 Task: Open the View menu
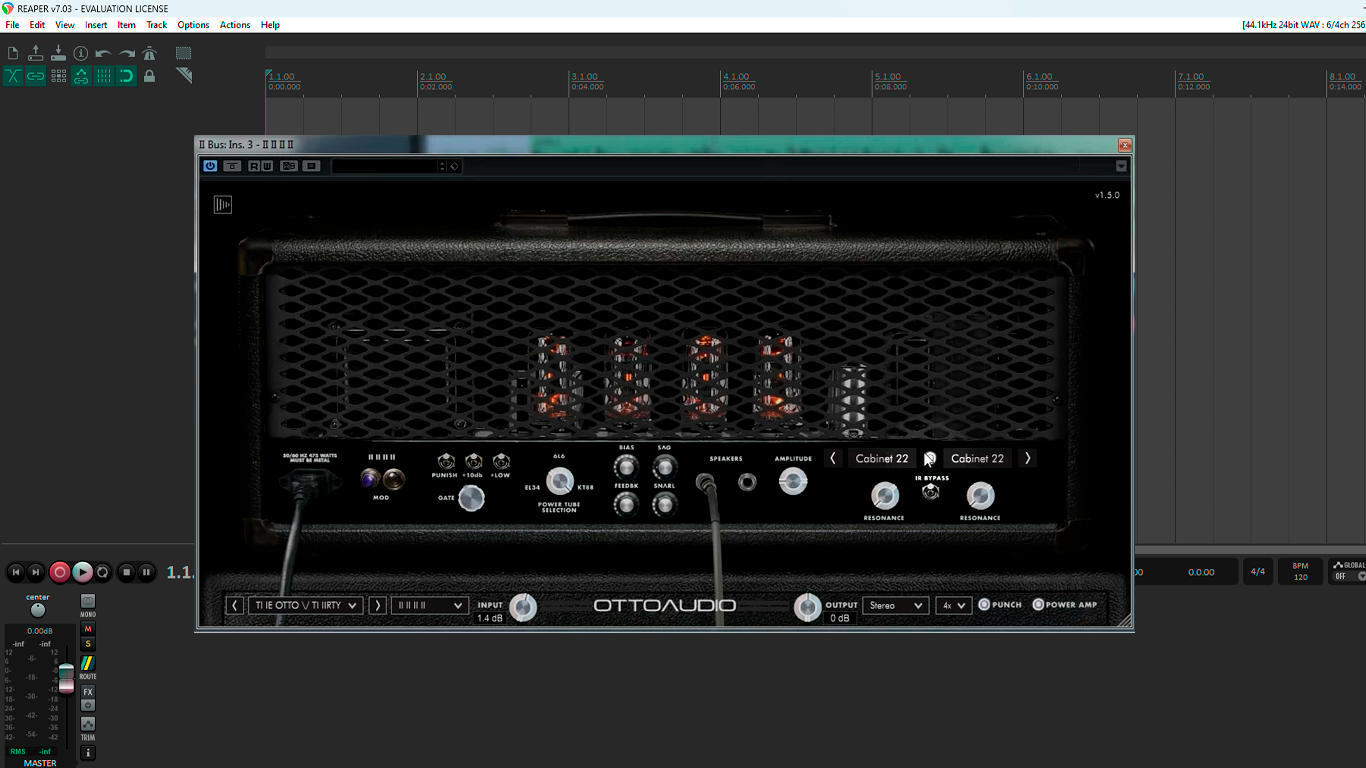65,25
